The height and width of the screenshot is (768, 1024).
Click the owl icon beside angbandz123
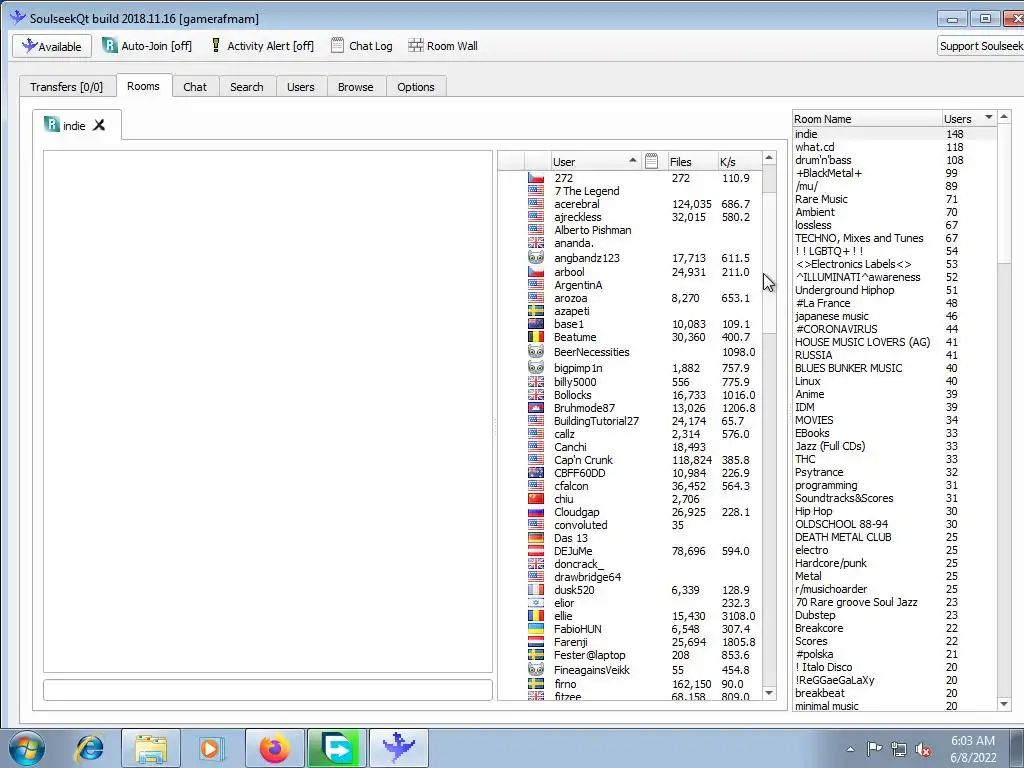pyautogui.click(x=536, y=257)
